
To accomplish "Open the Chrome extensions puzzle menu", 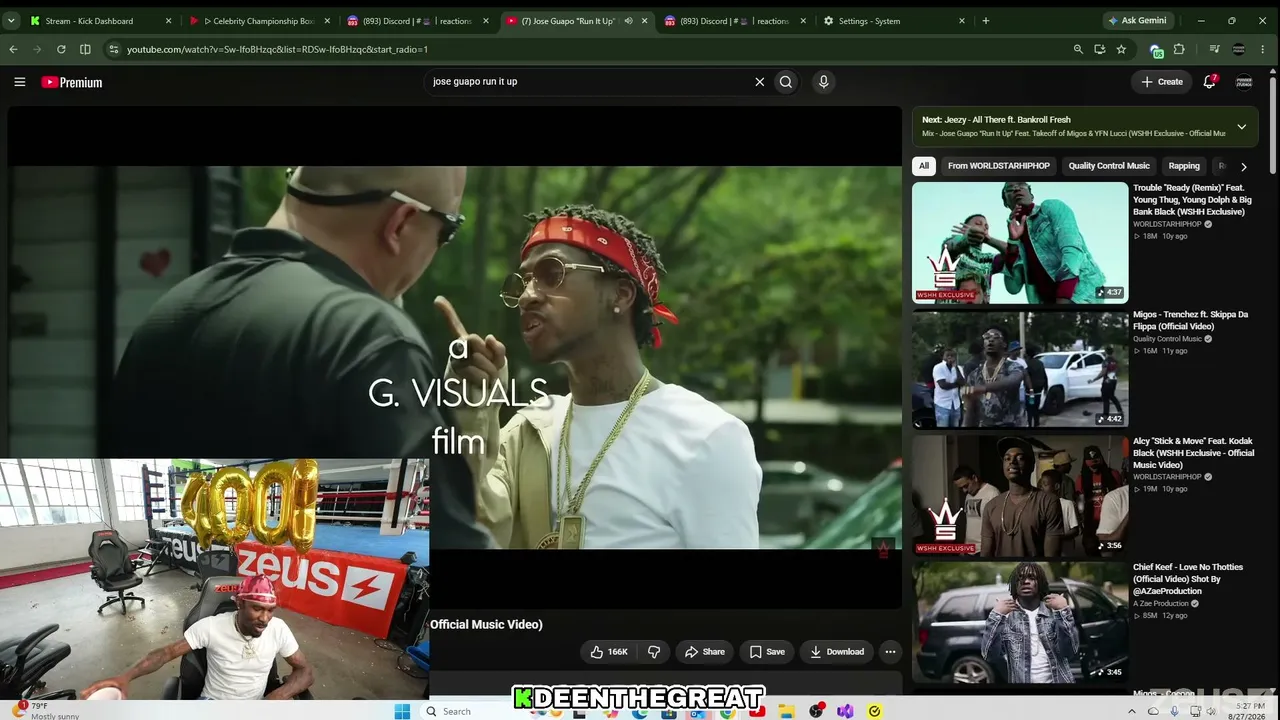I will [x=1179, y=49].
